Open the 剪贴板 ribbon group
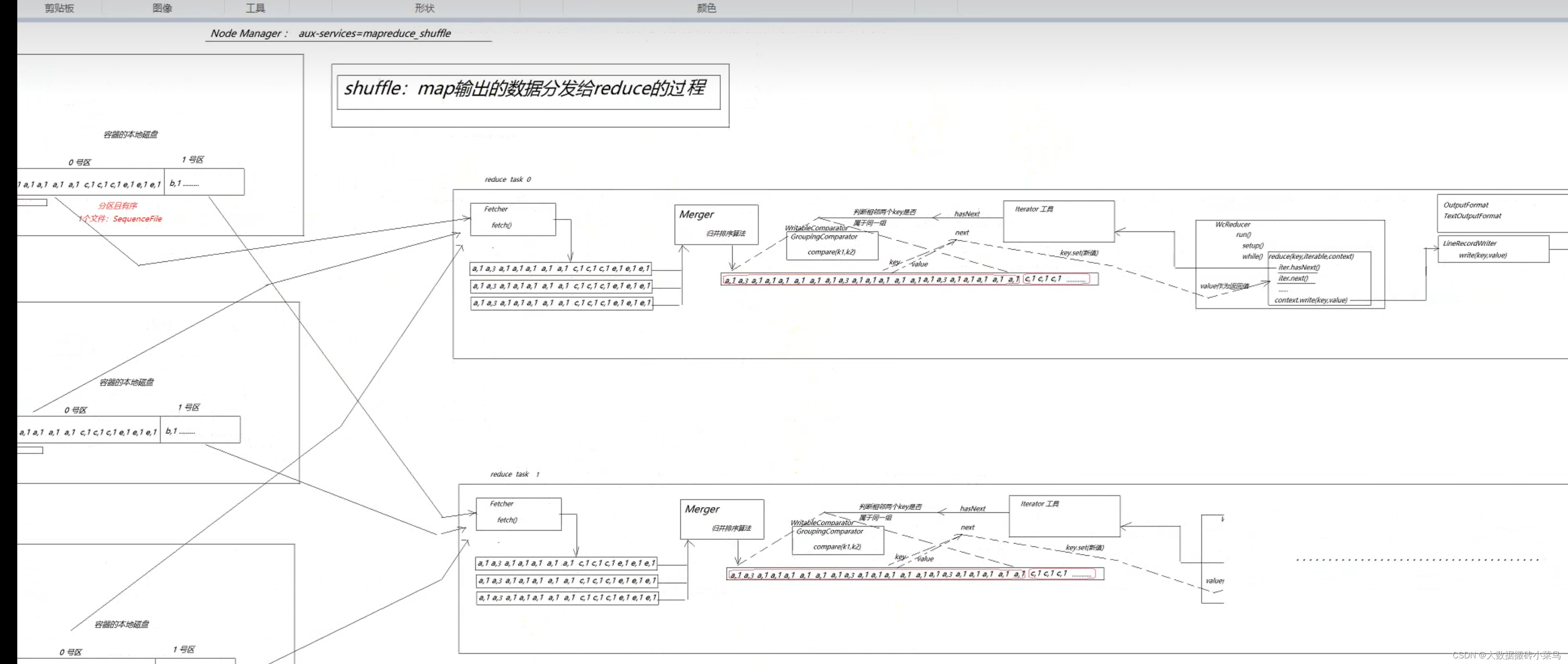Image resolution: width=1568 pixels, height=664 pixels. coord(59,8)
